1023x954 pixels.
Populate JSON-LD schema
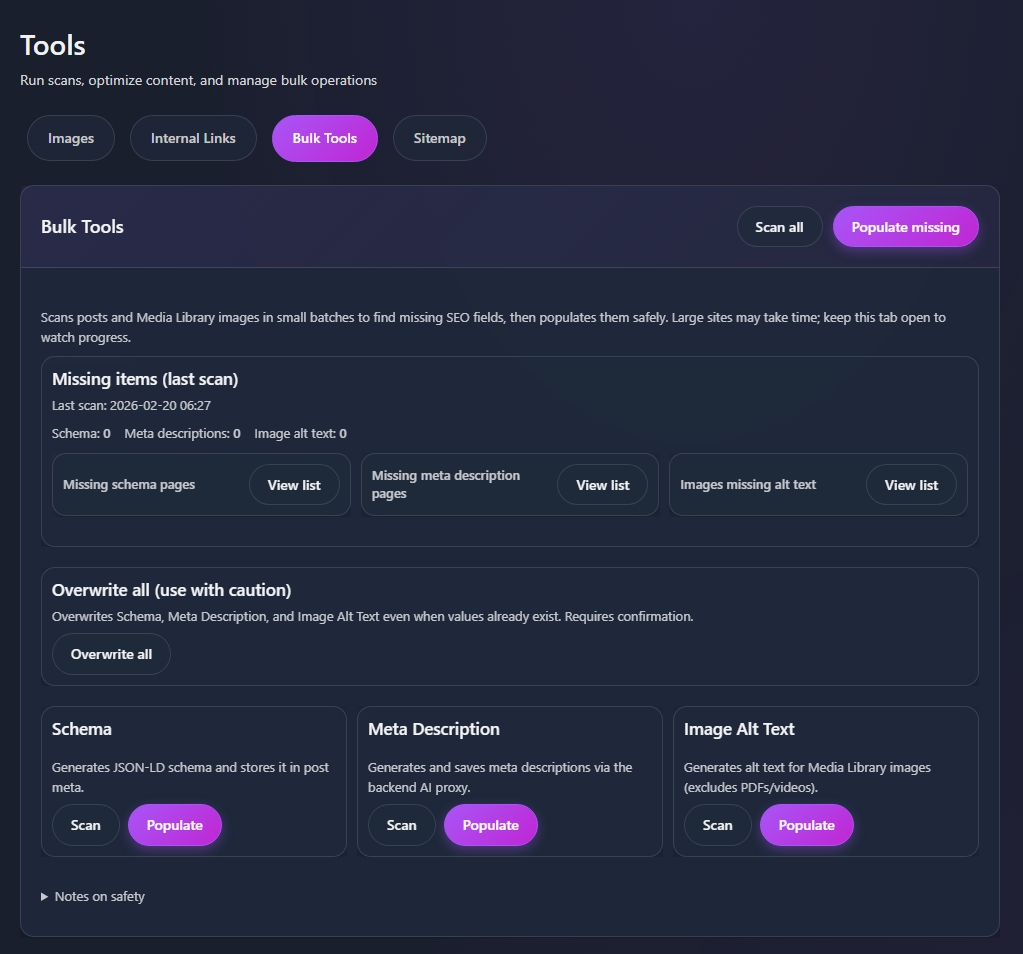[174, 824]
